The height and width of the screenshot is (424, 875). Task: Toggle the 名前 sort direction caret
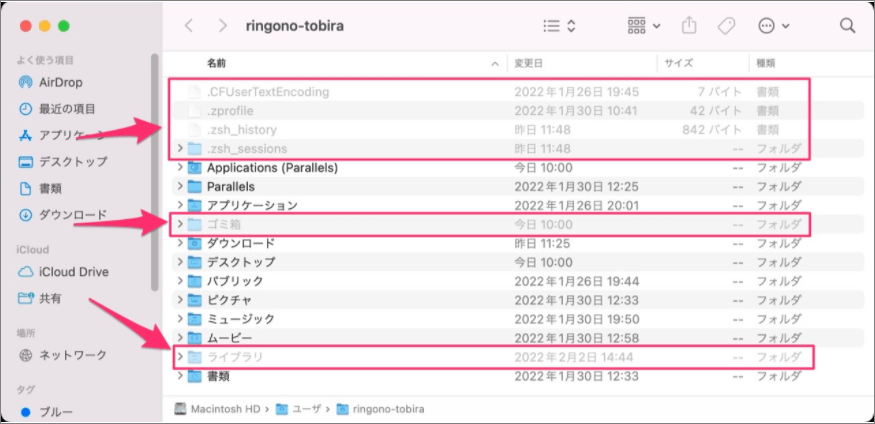point(494,64)
